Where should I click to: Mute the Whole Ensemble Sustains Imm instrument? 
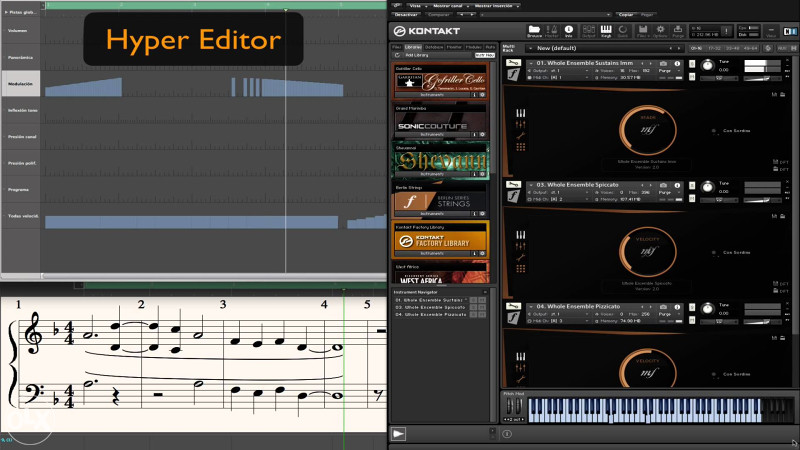click(692, 77)
